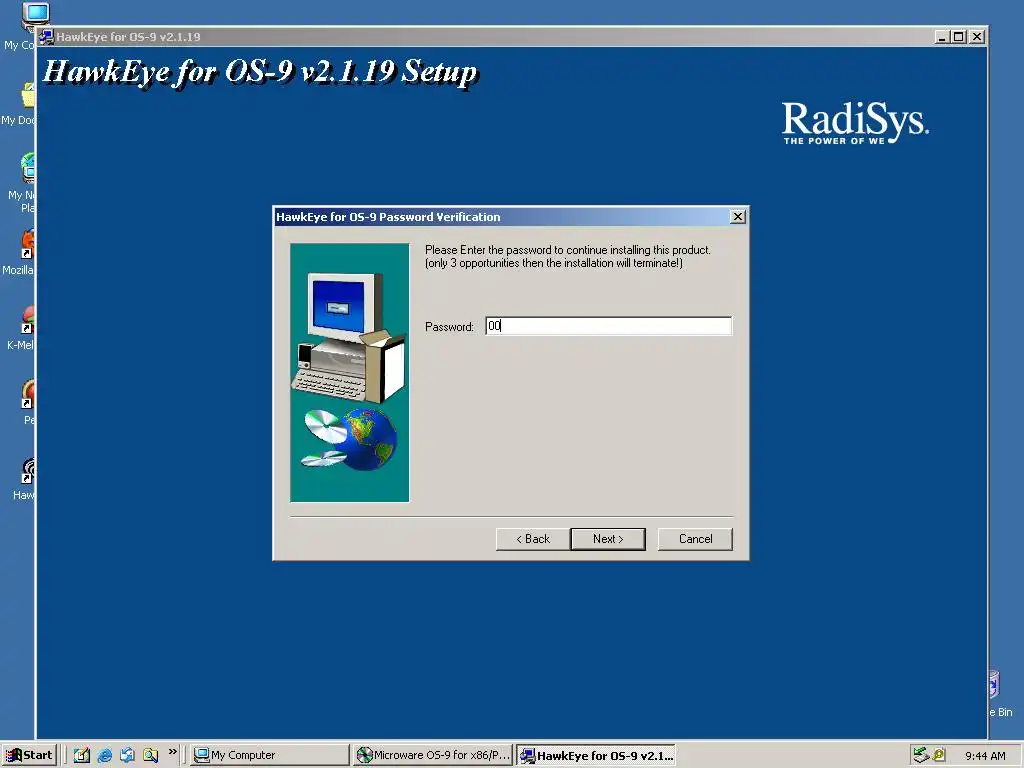Select the My Computer desktop icon
Viewport: 1024px width, 768px height.
[x=27, y=25]
